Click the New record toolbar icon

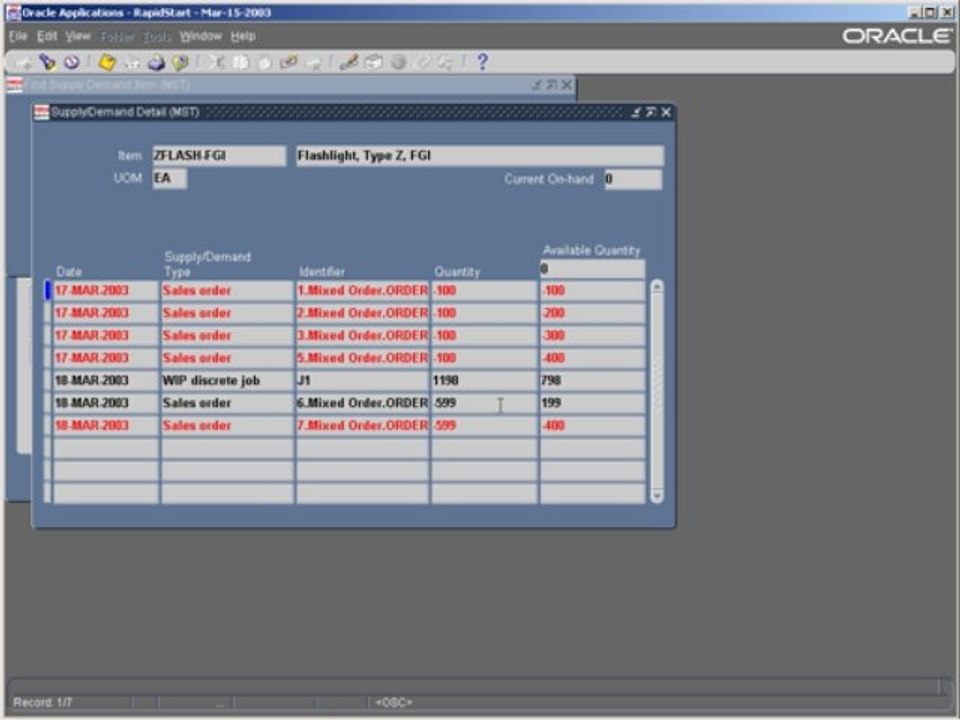pos(23,62)
